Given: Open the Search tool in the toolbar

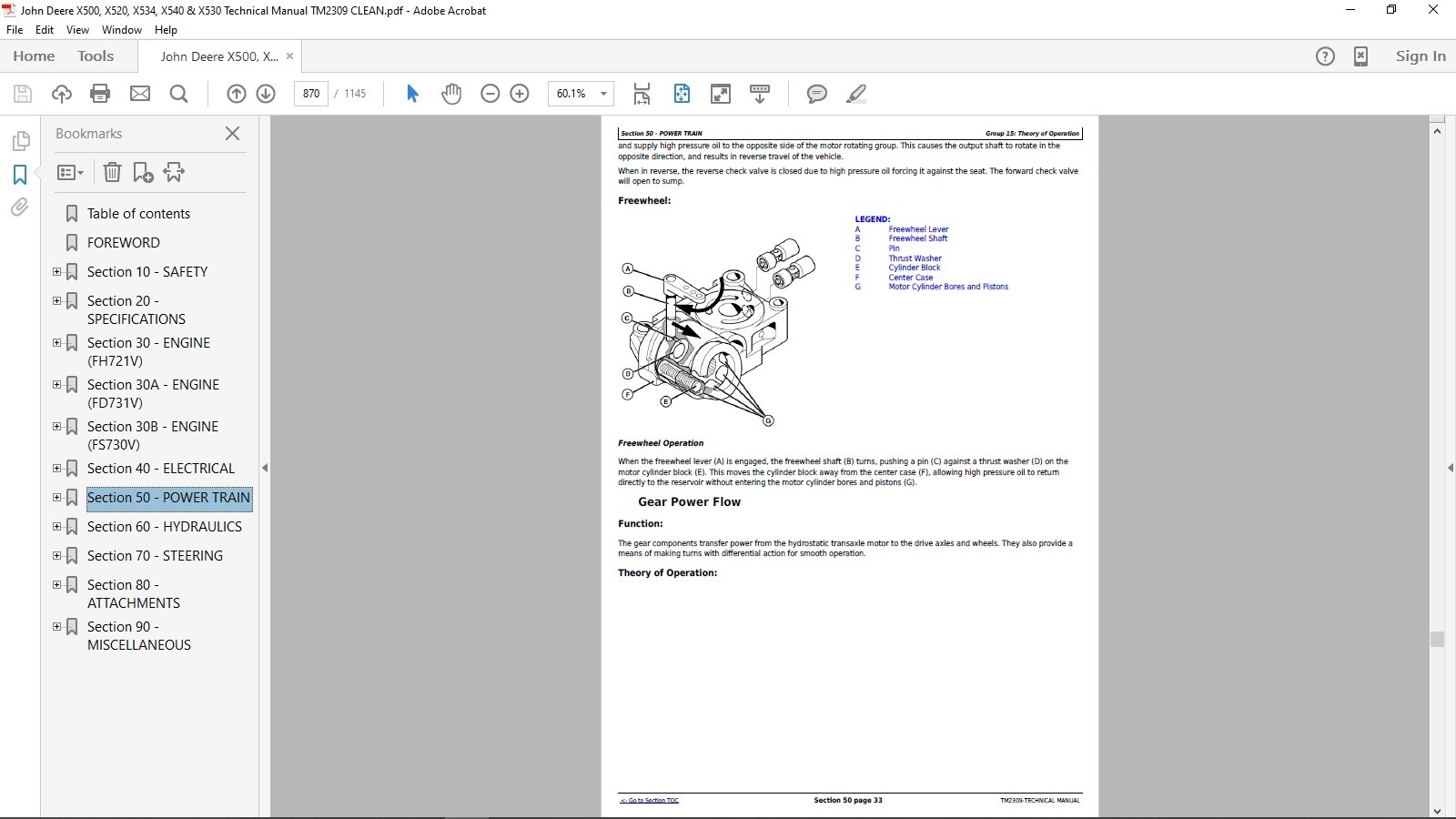Looking at the screenshot, I should tap(178, 94).
